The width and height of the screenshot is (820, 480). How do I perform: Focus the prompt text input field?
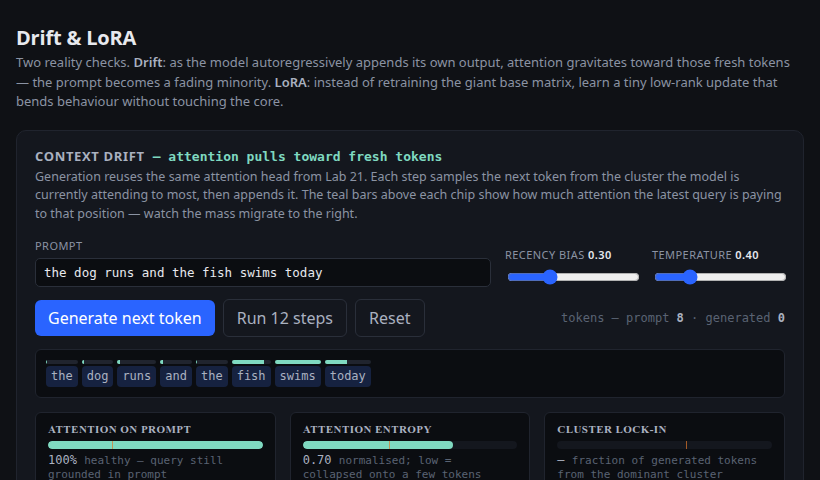263,272
